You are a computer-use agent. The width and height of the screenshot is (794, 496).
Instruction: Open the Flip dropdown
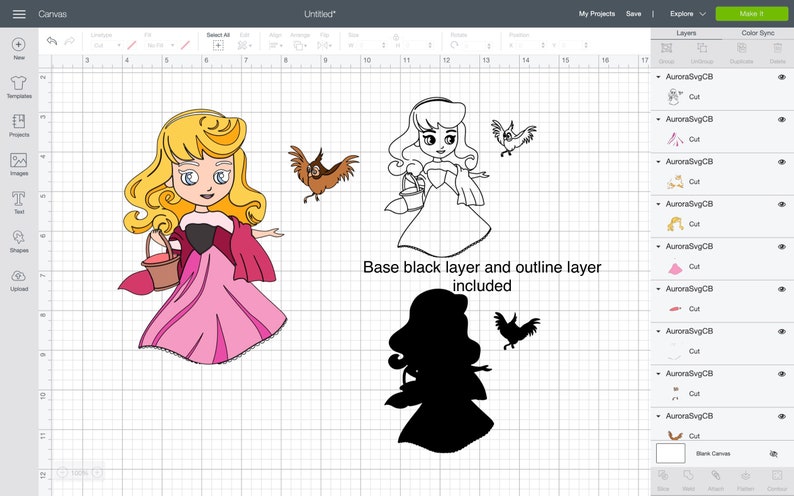324,46
